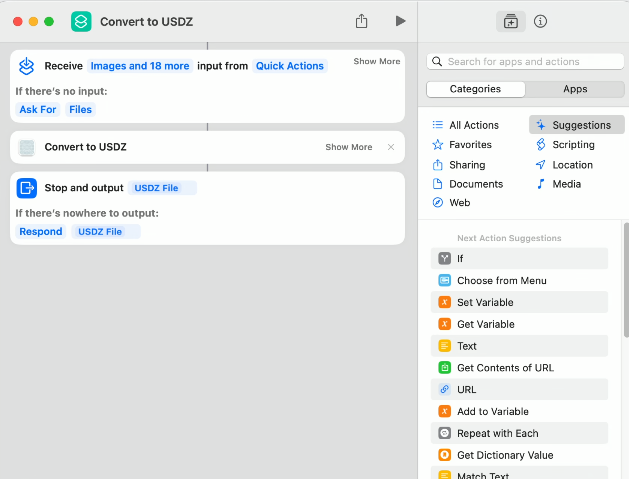This screenshot has height=479, width=629.
Task: Change the Files no-input type
Action: coord(80,110)
